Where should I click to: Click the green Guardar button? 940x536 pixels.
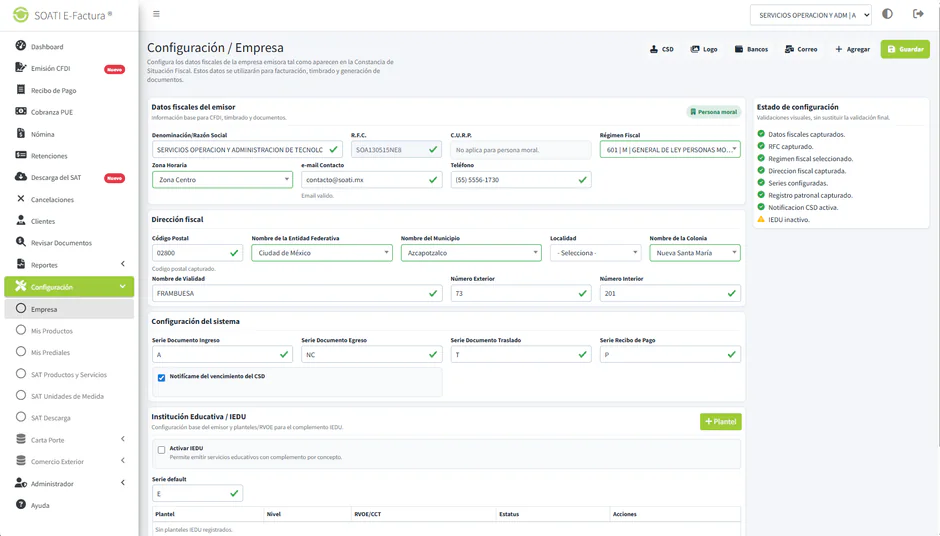pos(905,49)
